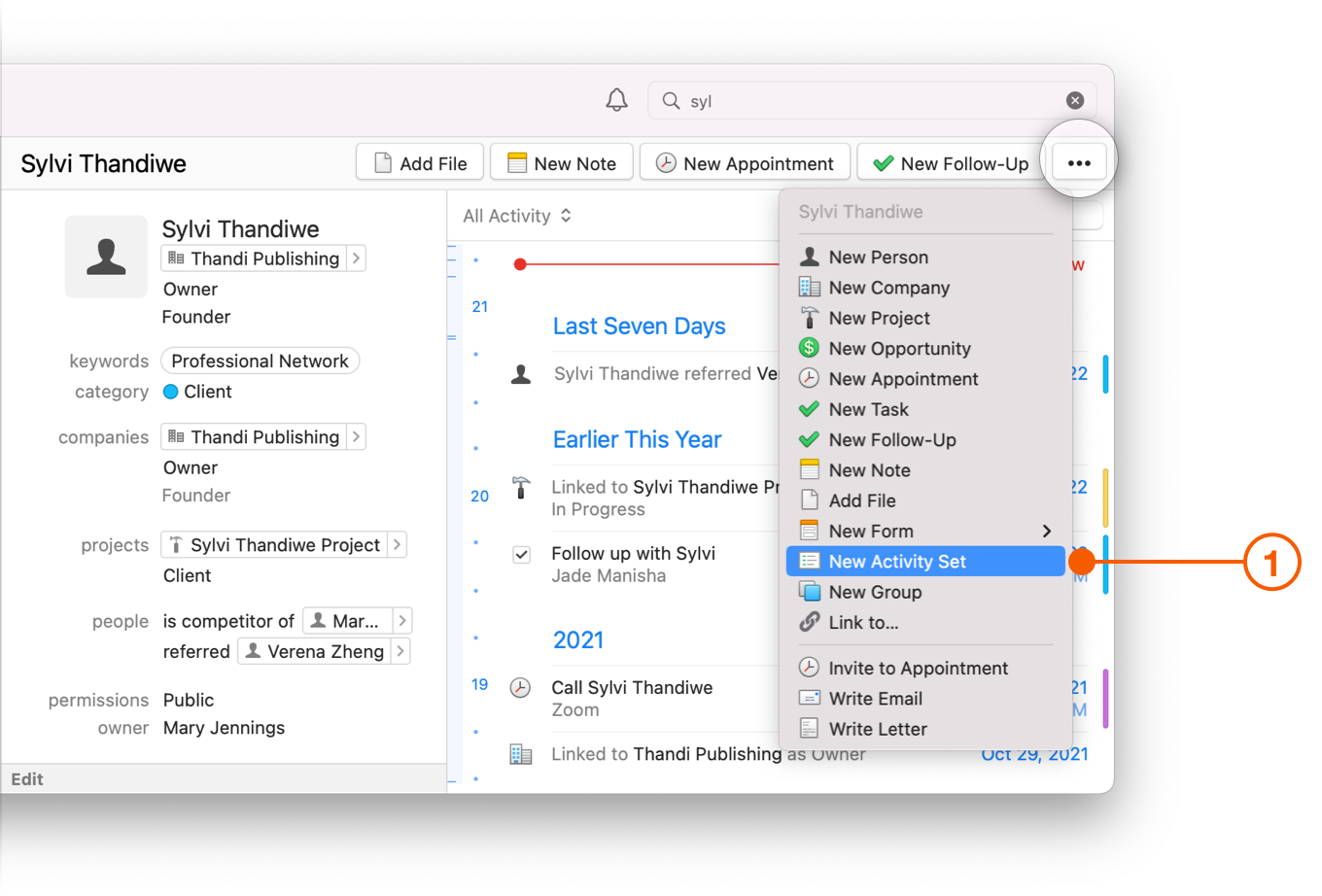1322x896 pixels.
Task: Select New Activity Set from the menu
Action: click(x=896, y=562)
